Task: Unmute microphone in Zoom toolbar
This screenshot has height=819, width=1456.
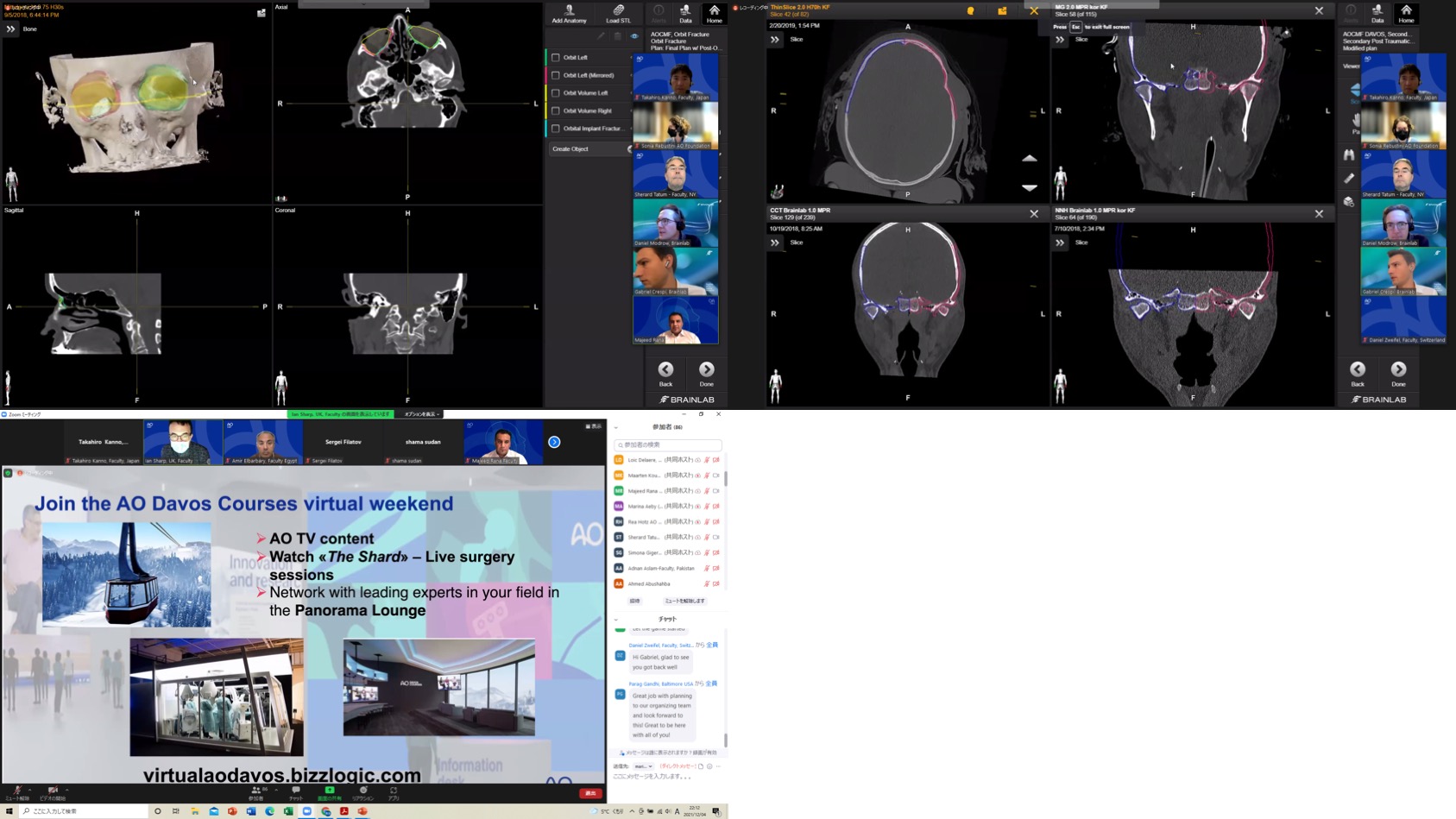Action: [16, 791]
